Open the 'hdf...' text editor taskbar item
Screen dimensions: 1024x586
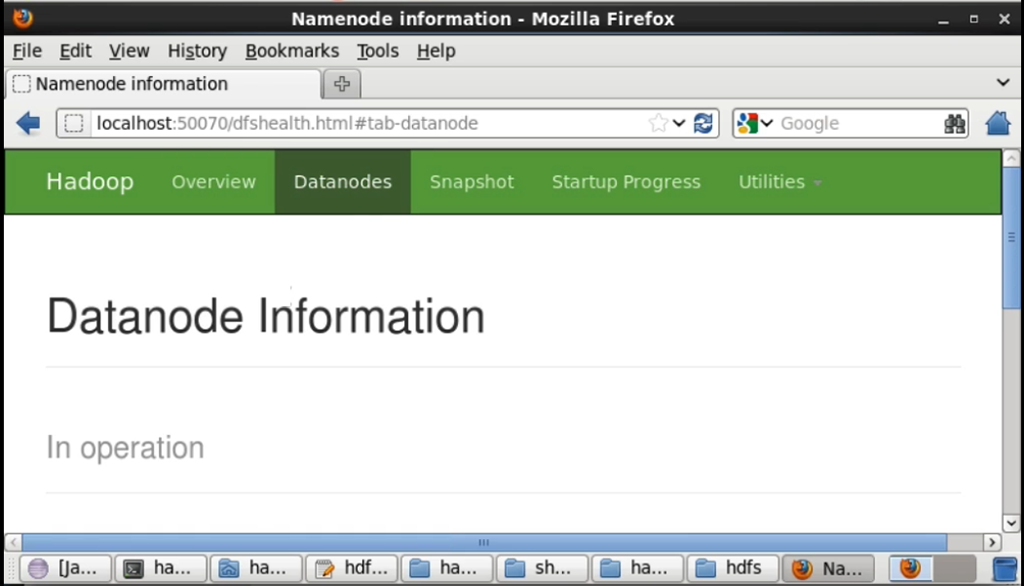pyautogui.click(x=351, y=568)
